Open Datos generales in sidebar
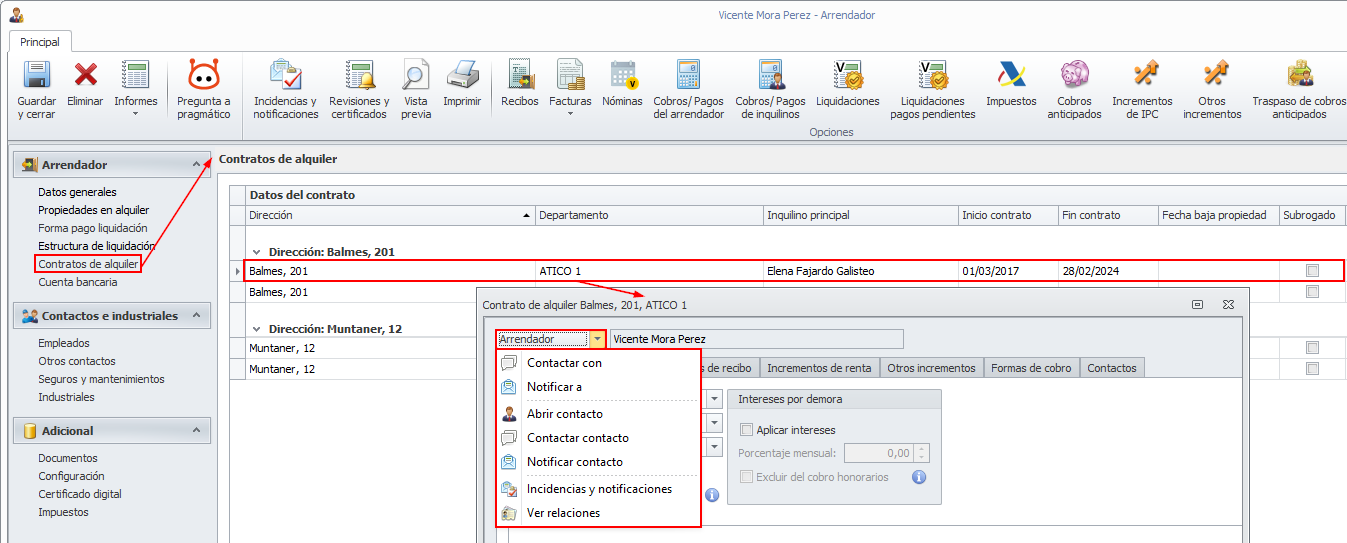1347x543 pixels. [77, 192]
